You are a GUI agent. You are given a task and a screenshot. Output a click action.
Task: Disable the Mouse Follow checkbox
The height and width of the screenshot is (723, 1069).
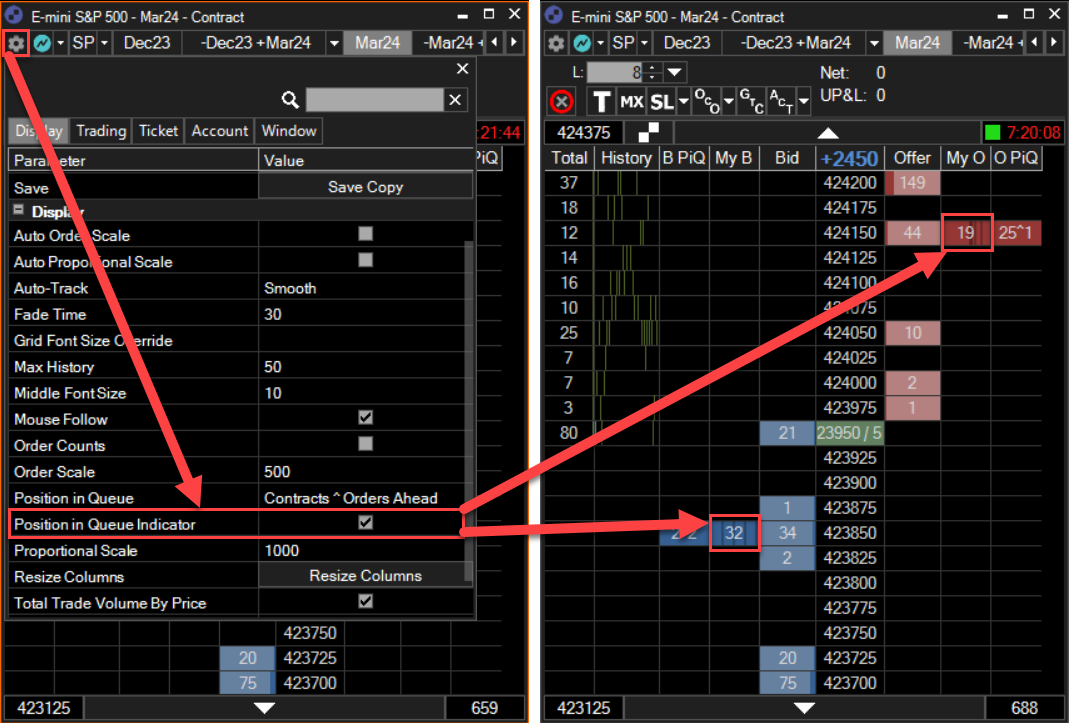point(365,419)
